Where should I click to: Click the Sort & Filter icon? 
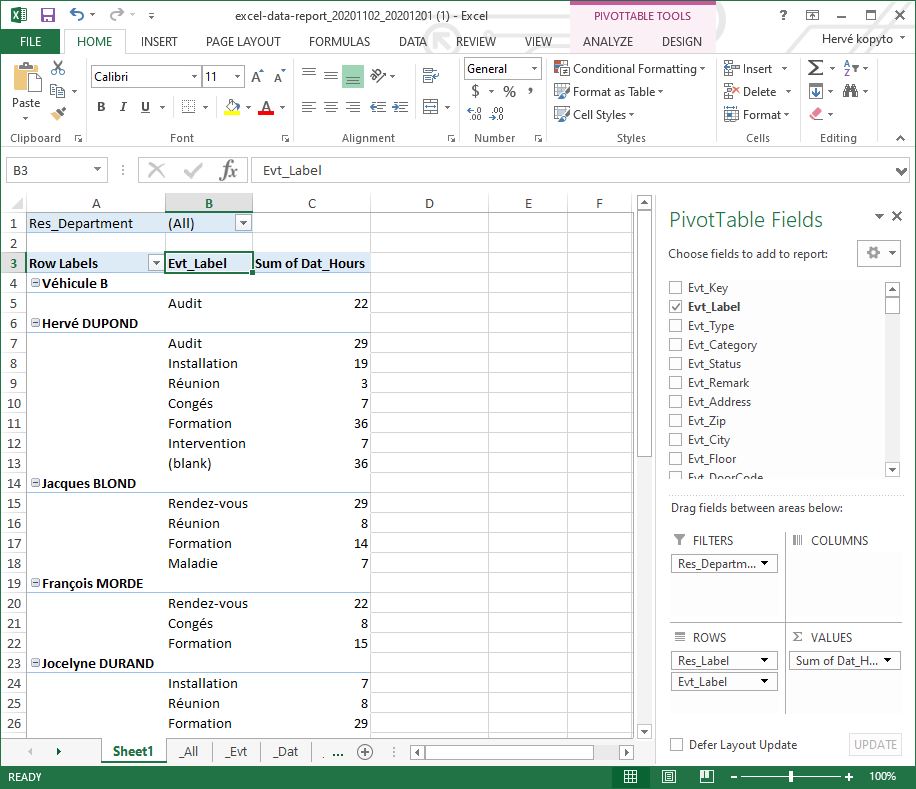[851, 67]
